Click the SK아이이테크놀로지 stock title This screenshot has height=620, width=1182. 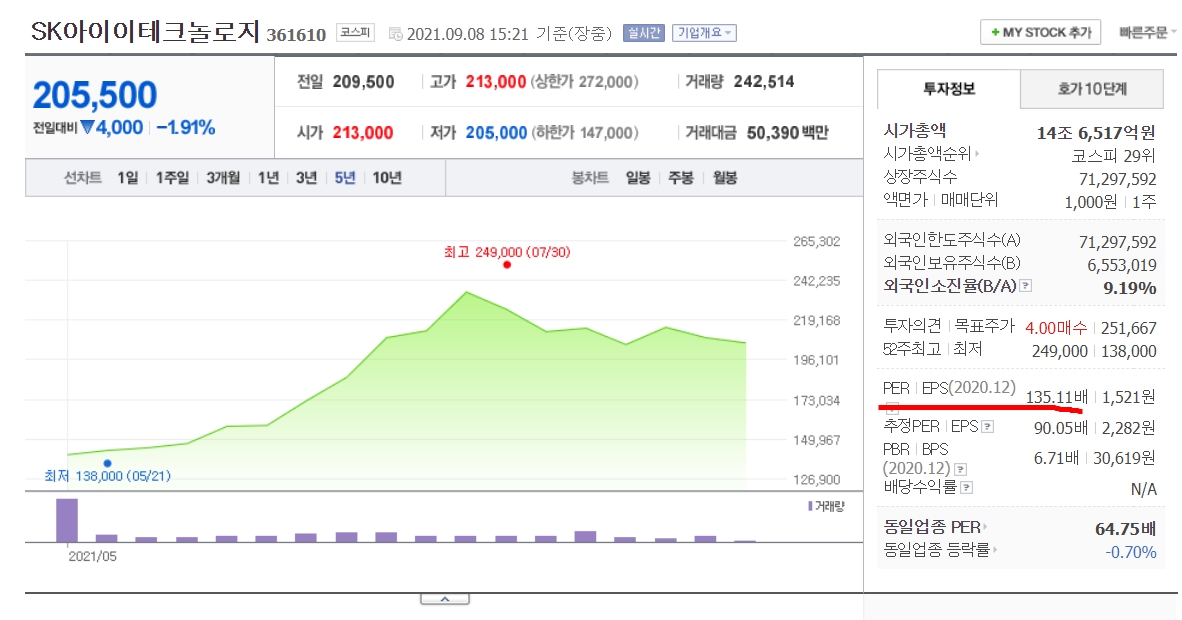coord(145,32)
